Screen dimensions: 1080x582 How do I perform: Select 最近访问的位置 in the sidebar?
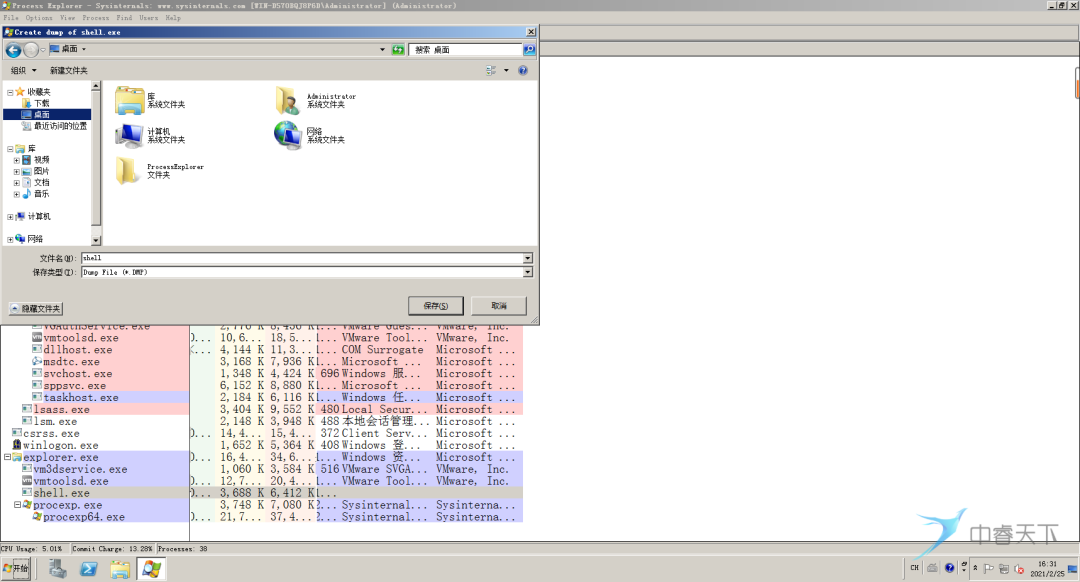coord(54,126)
